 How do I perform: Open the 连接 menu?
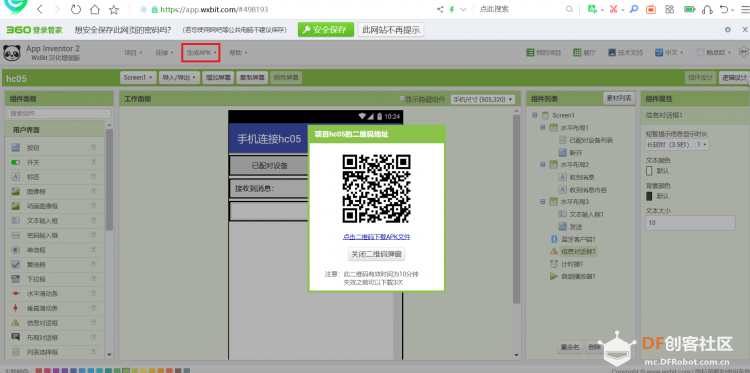point(164,53)
